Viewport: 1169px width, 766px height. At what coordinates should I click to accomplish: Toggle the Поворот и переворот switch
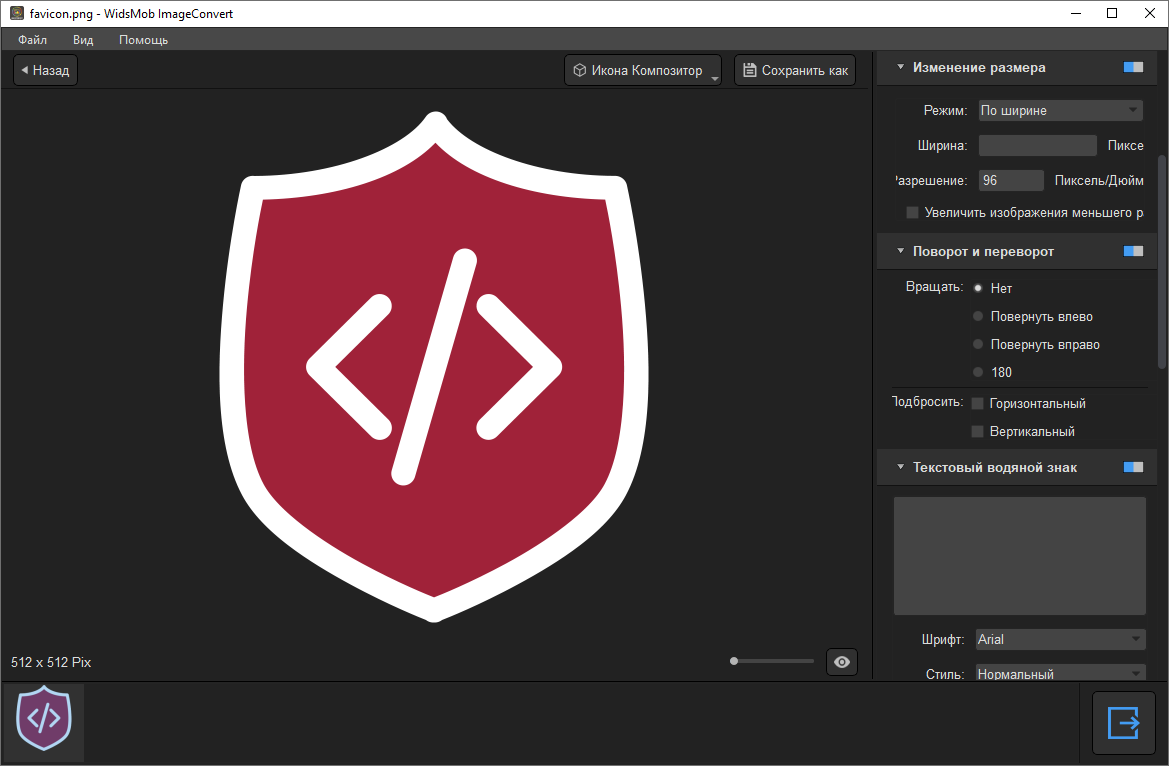coord(1133,252)
